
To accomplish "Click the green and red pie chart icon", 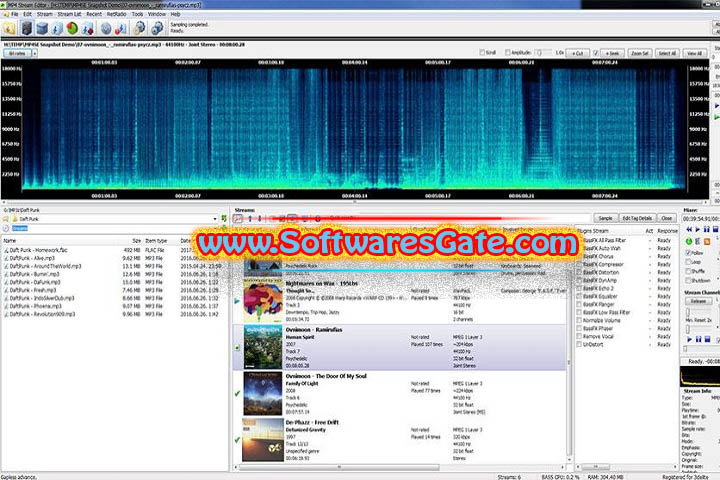I will coord(72,28).
